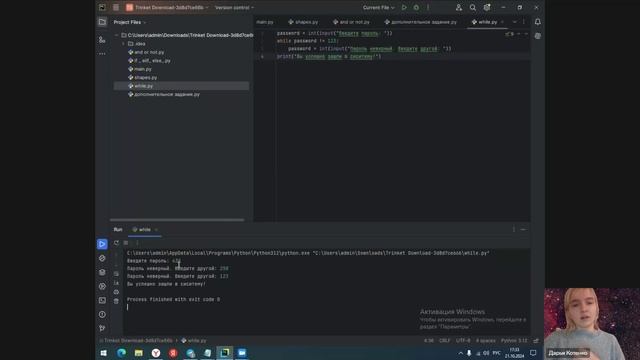
Task: Print console output with the printer icon
Action: tap(116, 292)
